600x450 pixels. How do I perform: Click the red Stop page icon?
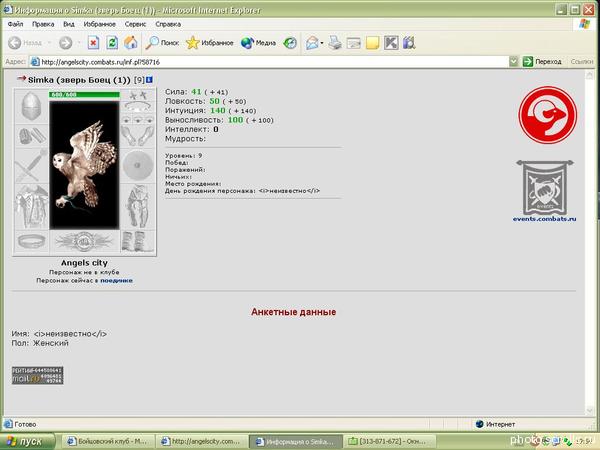[93, 43]
